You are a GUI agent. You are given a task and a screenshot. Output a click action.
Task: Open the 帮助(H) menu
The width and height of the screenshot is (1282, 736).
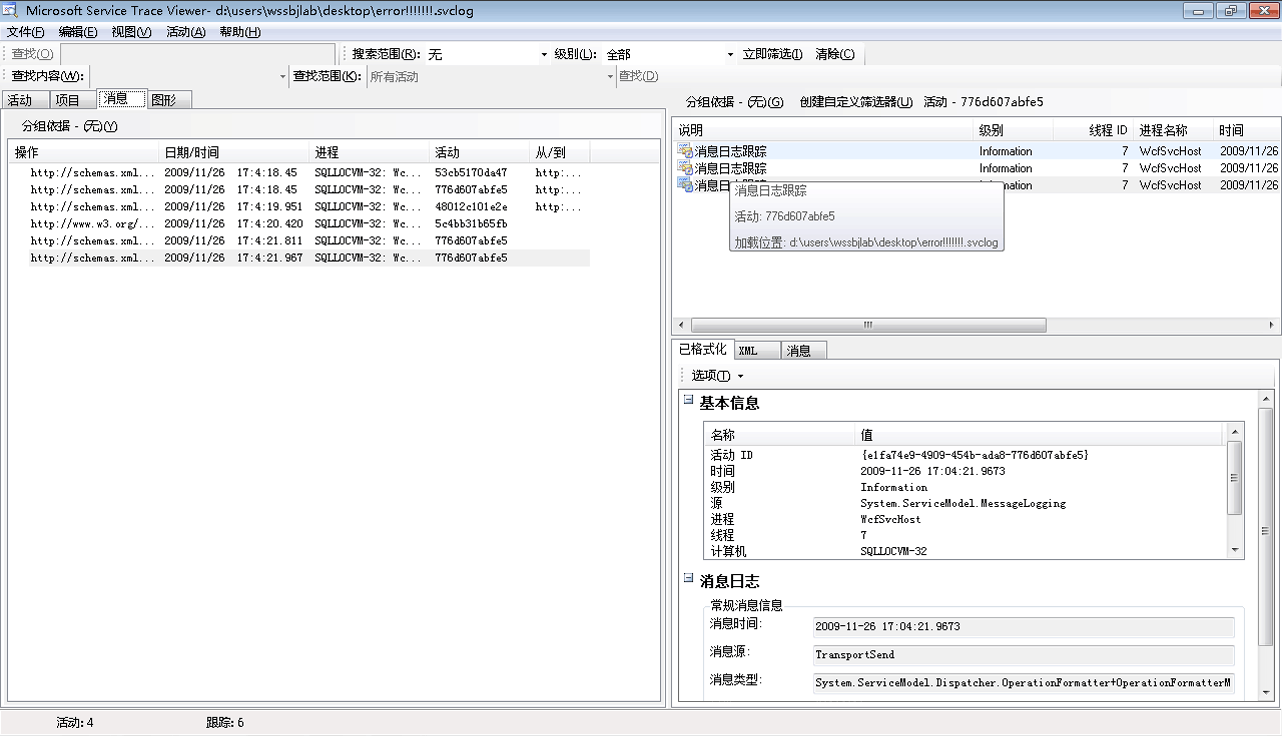pyautogui.click(x=240, y=32)
